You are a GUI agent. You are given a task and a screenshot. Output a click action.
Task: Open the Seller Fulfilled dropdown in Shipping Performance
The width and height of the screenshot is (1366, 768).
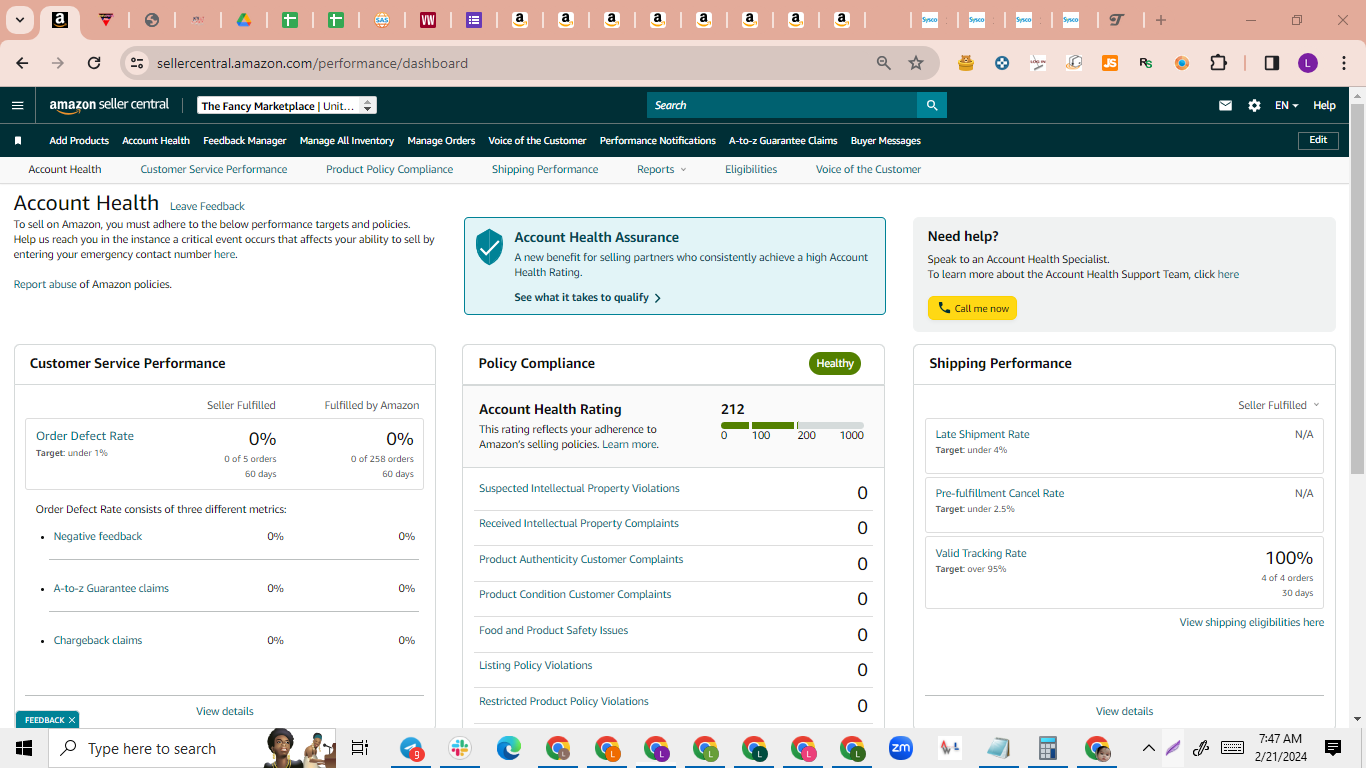pos(1279,405)
